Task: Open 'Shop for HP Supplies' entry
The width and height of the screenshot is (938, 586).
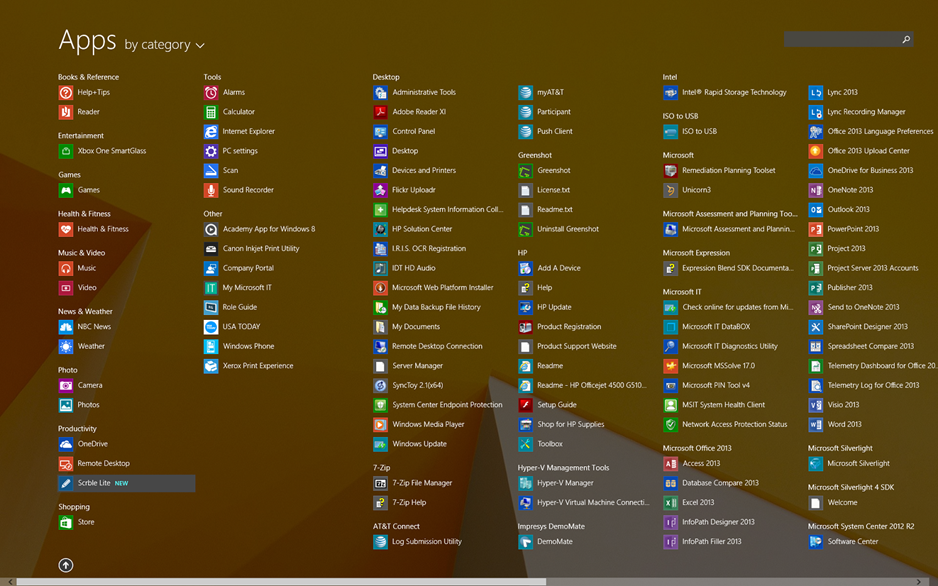Action: (562, 425)
